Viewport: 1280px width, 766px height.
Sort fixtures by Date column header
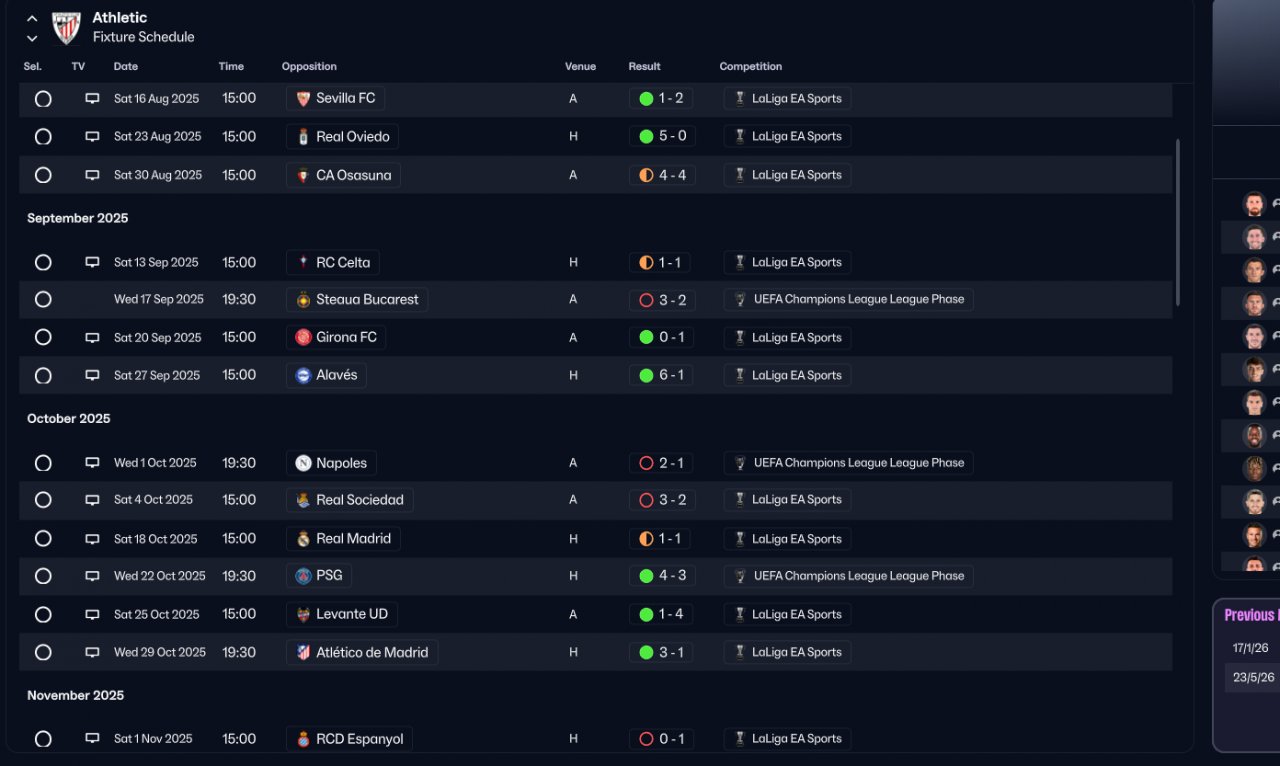(x=126, y=67)
